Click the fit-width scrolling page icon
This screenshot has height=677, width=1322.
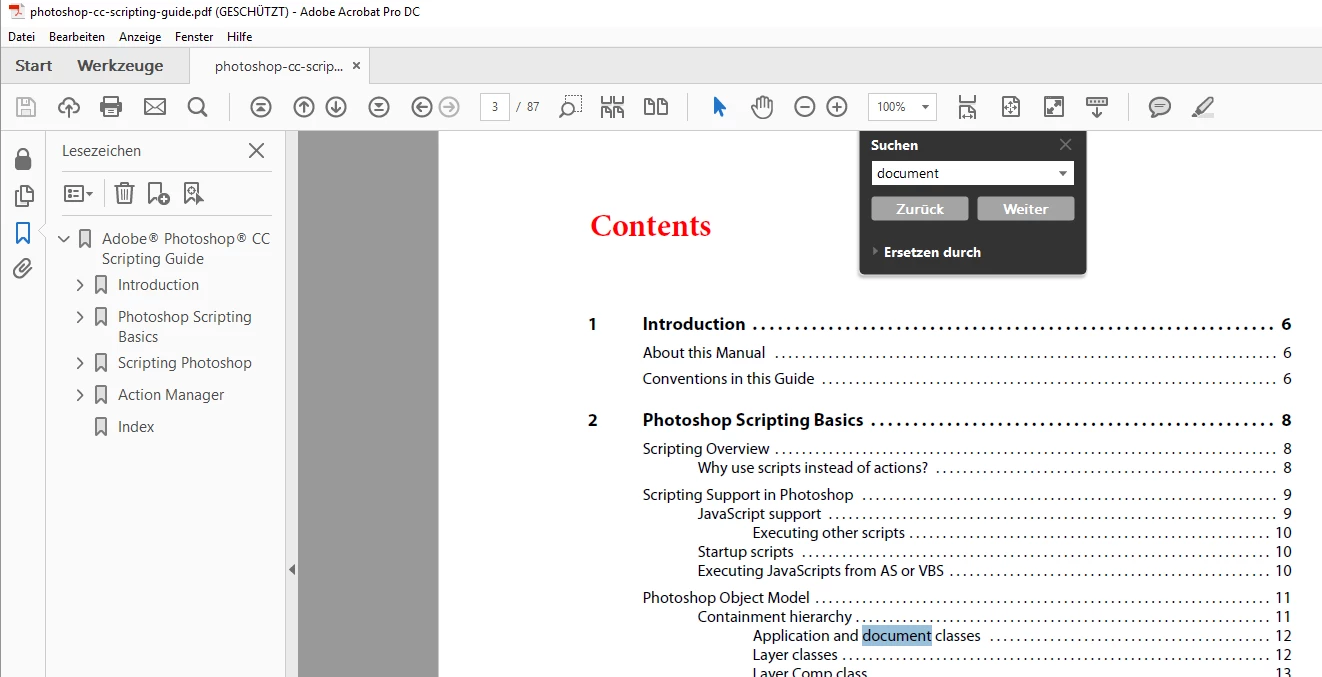pos(967,107)
